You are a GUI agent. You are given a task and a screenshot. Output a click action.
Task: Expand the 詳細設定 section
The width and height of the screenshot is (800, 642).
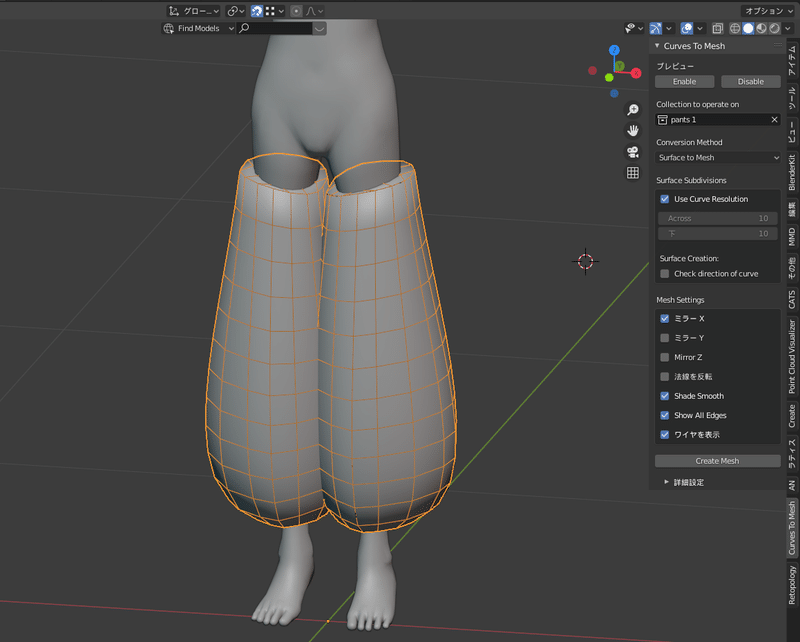pos(689,482)
